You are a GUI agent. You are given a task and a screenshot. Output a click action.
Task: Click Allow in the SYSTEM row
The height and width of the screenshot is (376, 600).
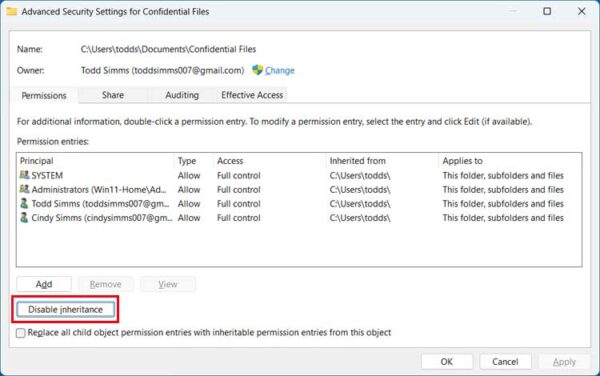tap(189, 176)
